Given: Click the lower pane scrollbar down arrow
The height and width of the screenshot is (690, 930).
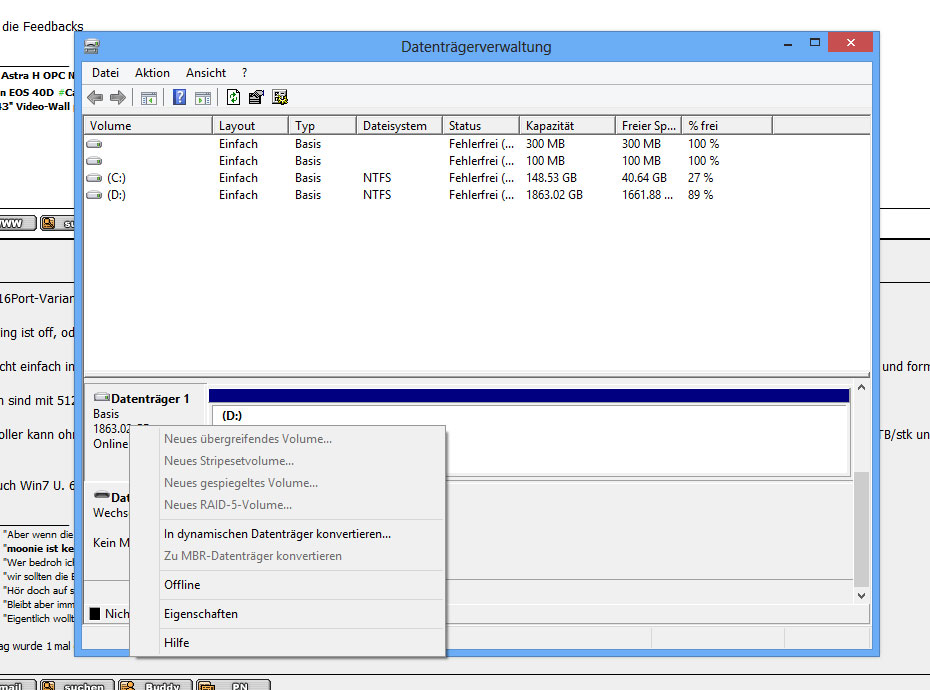Looking at the screenshot, I should tap(862, 595).
